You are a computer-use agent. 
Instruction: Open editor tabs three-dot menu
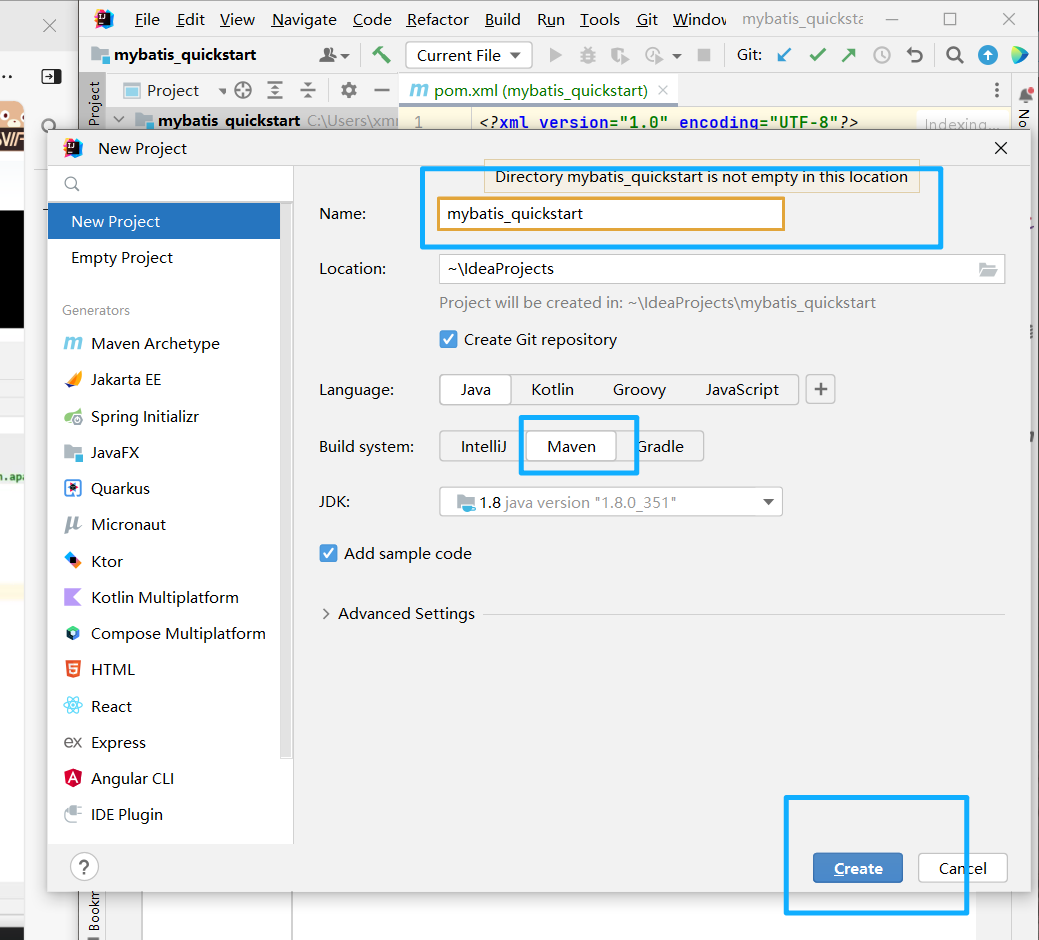point(997,90)
